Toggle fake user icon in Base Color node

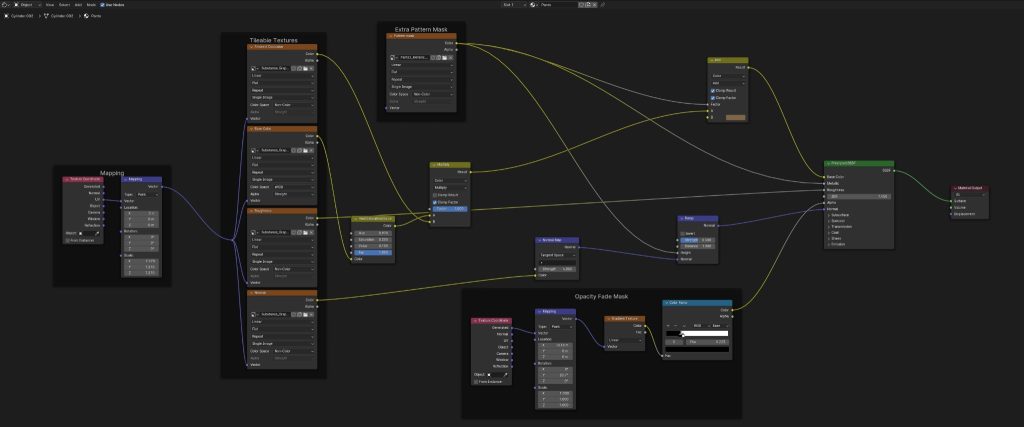click(x=295, y=150)
